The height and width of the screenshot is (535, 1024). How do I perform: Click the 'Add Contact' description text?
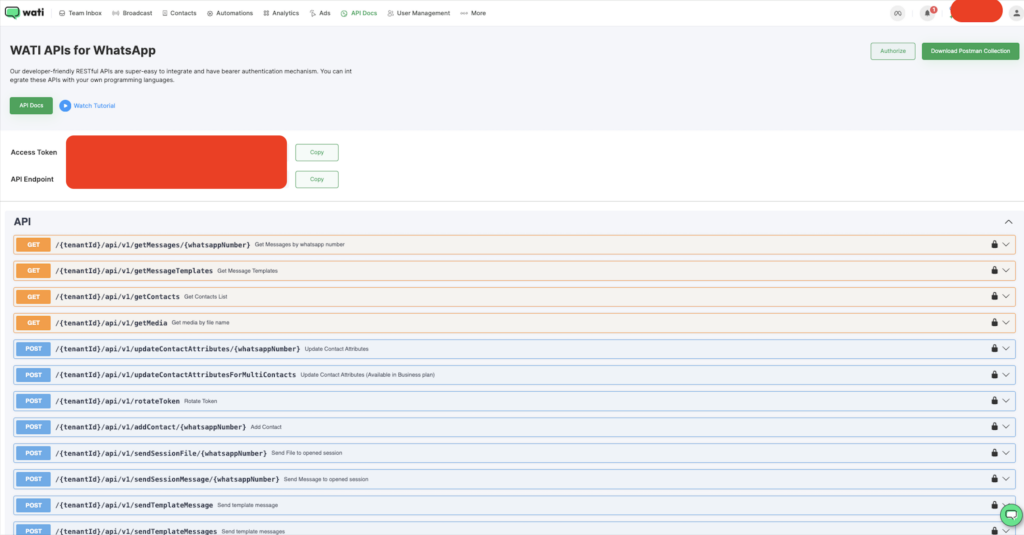click(266, 427)
